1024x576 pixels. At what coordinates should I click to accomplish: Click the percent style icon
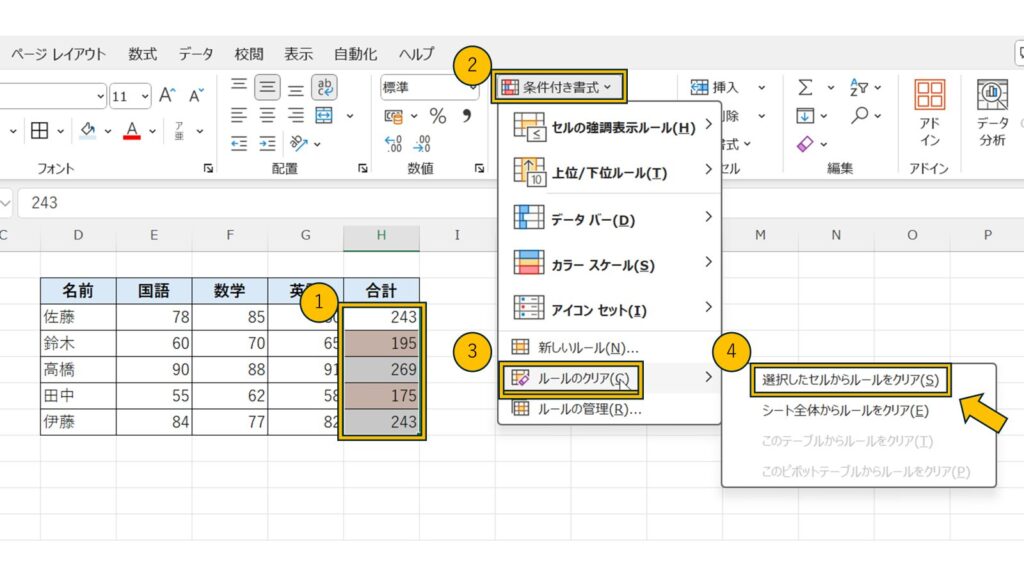(x=438, y=116)
